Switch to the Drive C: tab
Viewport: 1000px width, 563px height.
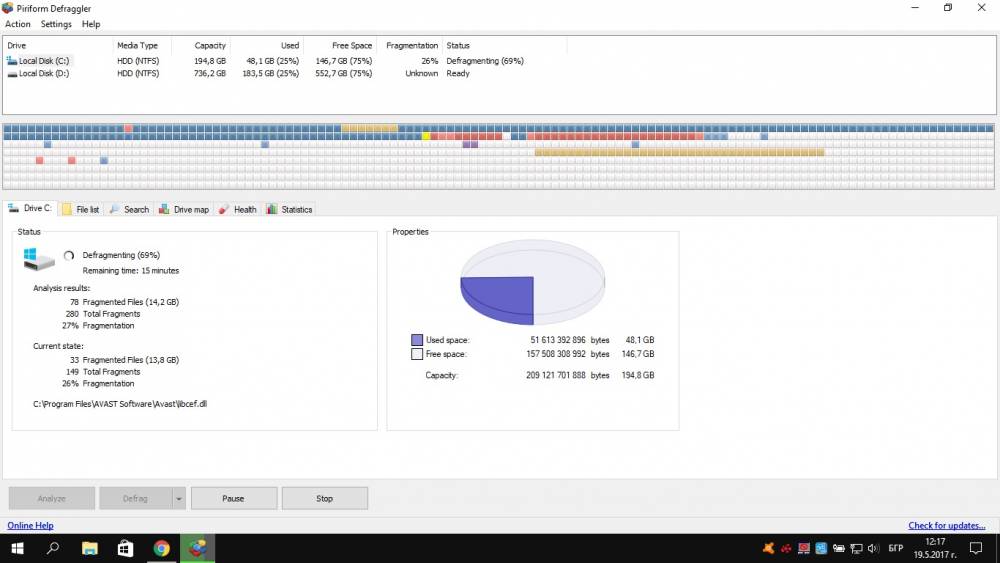click(x=30, y=208)
